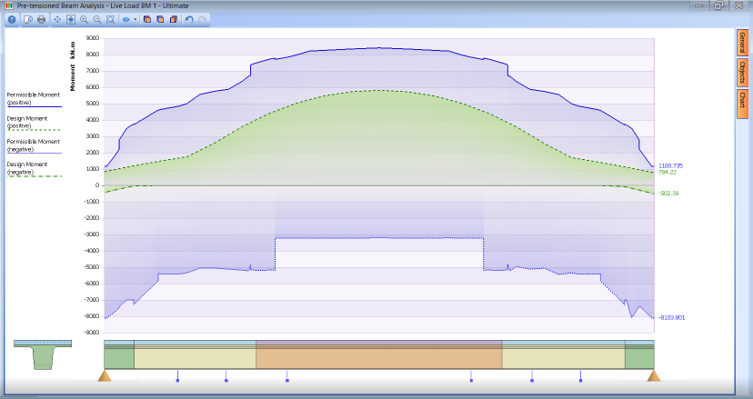Click the greyed redo arrow
Viewport: 753px width, 399px height.
203,20
